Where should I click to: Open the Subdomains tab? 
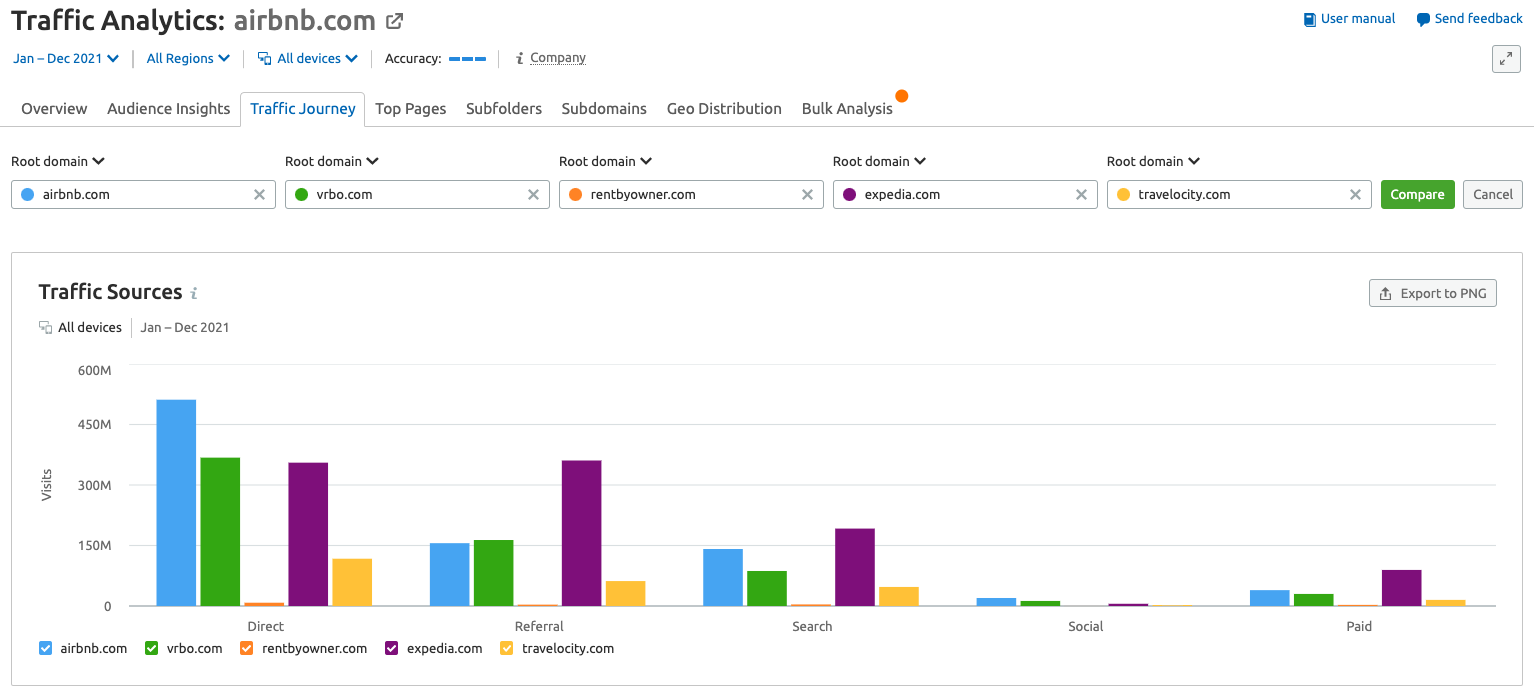[604, 109]
